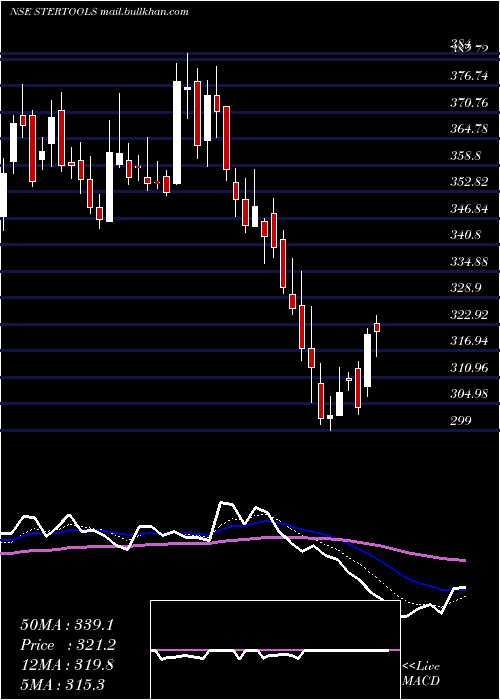Image resolution: width=500 pixels, height=700 pixels.
Task: Click the NSE STERTOOLS chart title
Action: click(99, 12)
